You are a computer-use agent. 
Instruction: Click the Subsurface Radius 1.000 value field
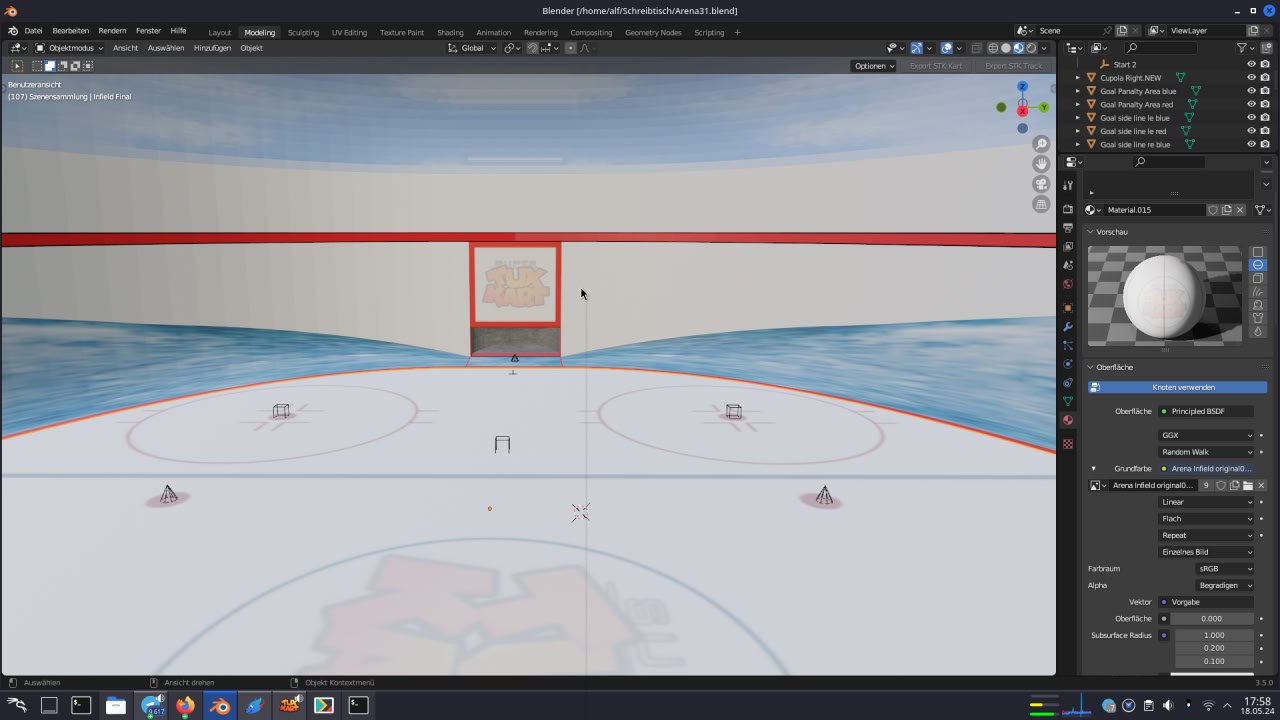tap(1213, 635)
